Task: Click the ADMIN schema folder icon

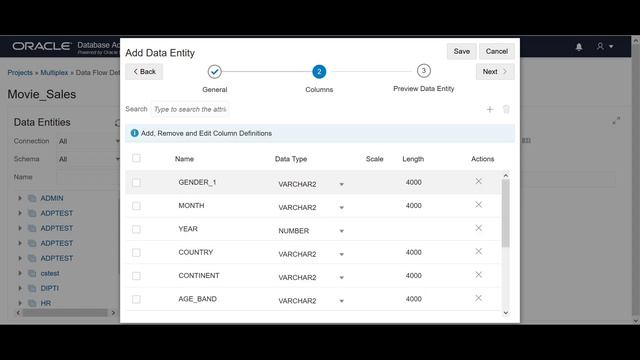Action: [32, 198]
